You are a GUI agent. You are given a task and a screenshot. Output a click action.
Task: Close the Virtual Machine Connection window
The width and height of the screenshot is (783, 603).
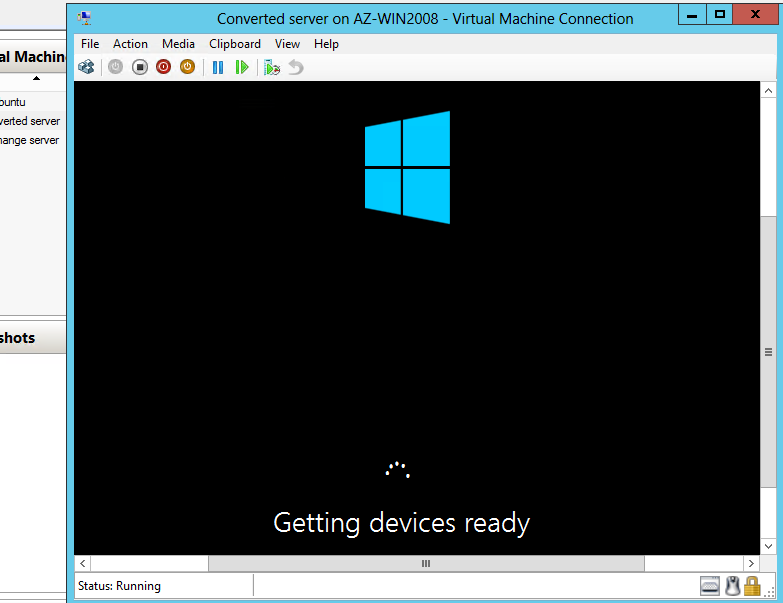point(755,15)
